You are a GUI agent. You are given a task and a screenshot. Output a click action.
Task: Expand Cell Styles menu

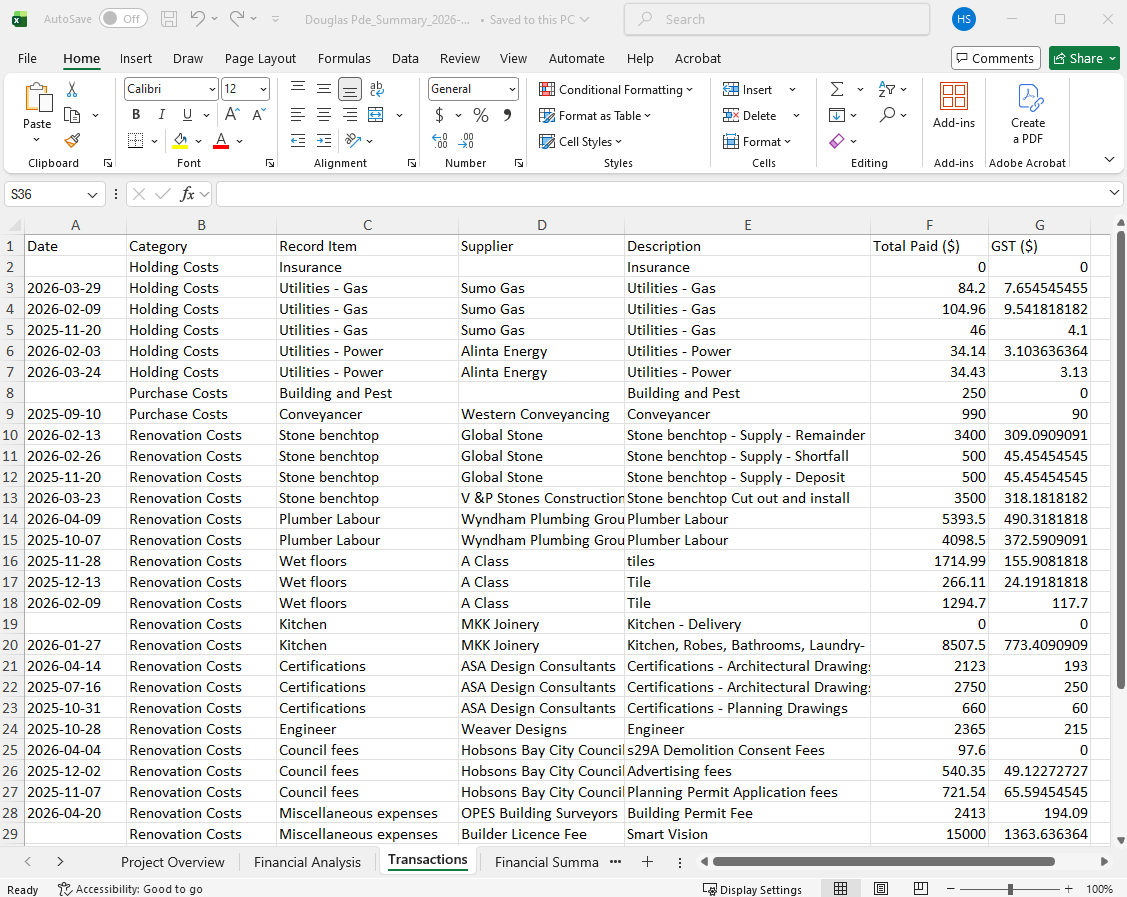[580, 142]
